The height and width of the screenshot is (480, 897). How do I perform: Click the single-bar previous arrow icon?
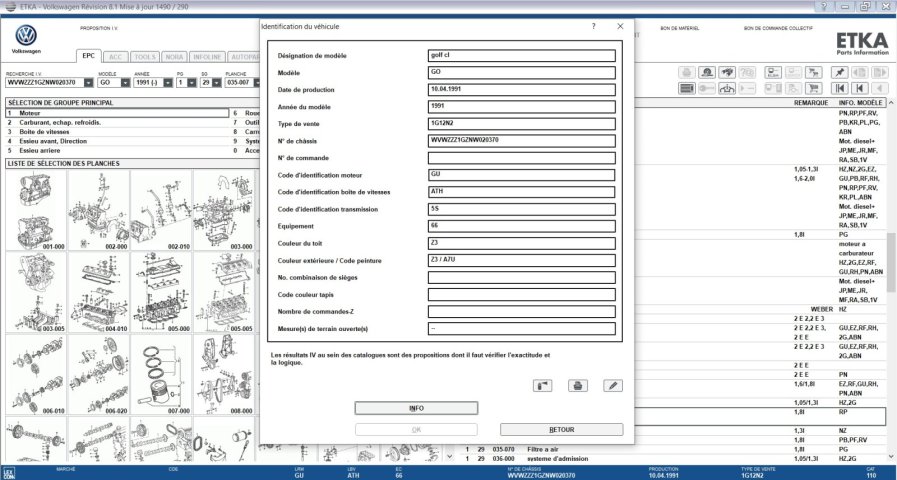[859, 88]
